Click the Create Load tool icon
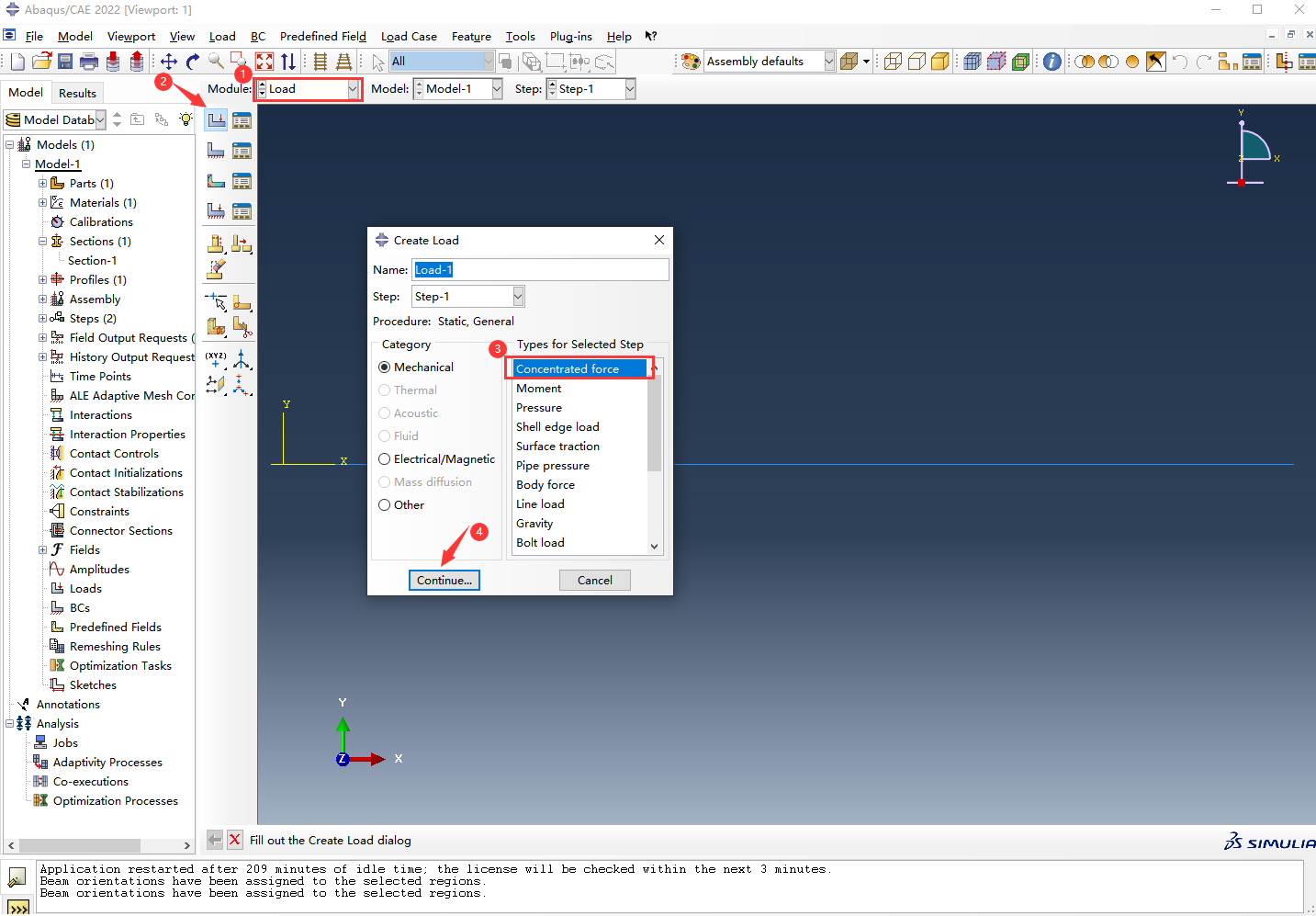 216,120
